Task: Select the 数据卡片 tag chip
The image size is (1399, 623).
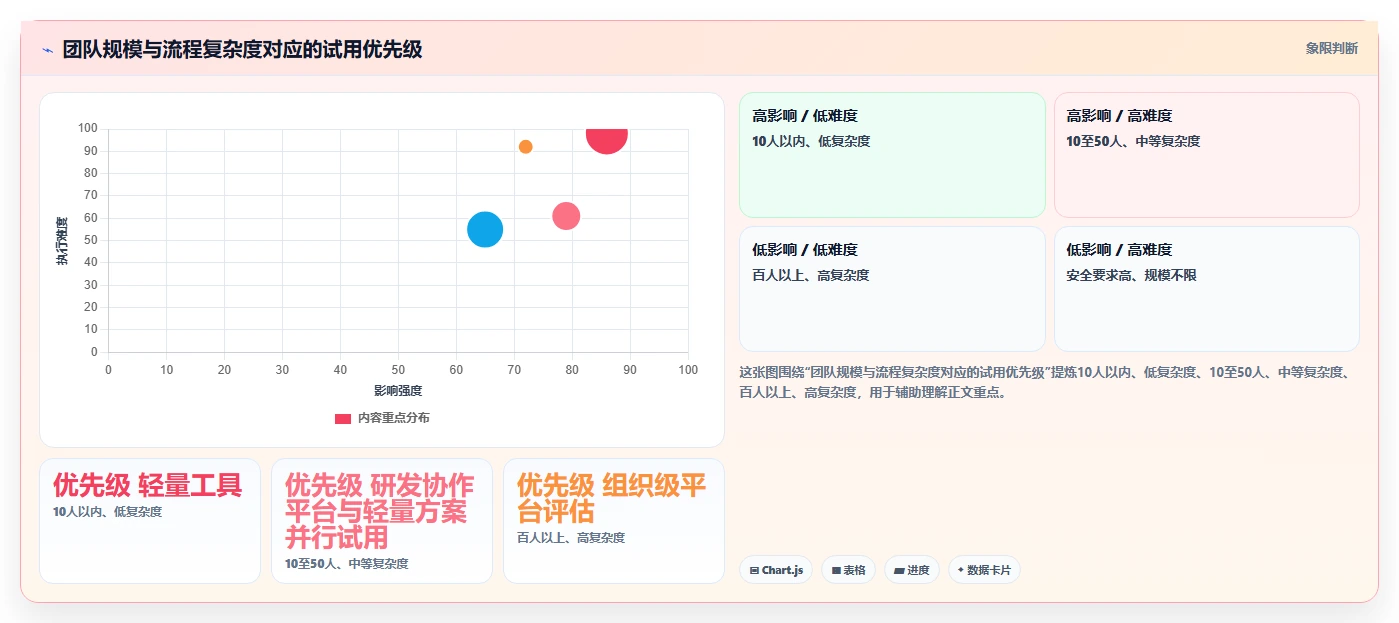Action: [x=984, y=570]
